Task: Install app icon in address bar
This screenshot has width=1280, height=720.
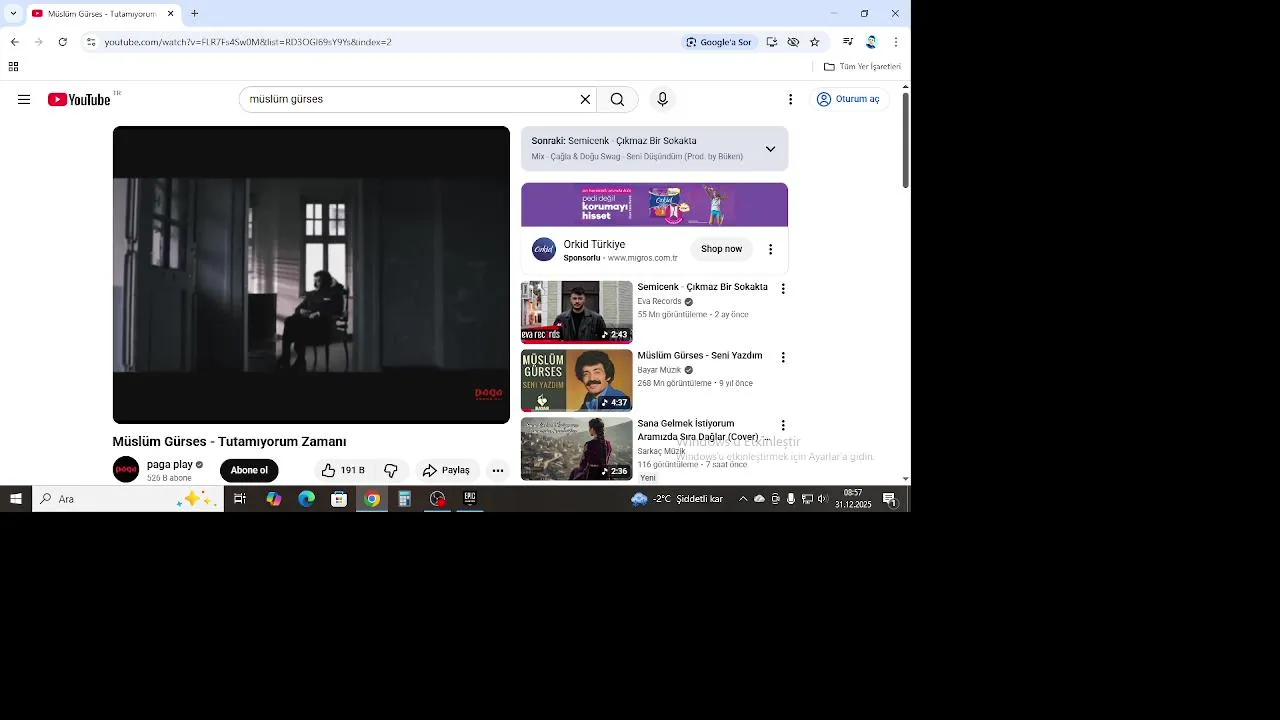Action: point(771,42)
